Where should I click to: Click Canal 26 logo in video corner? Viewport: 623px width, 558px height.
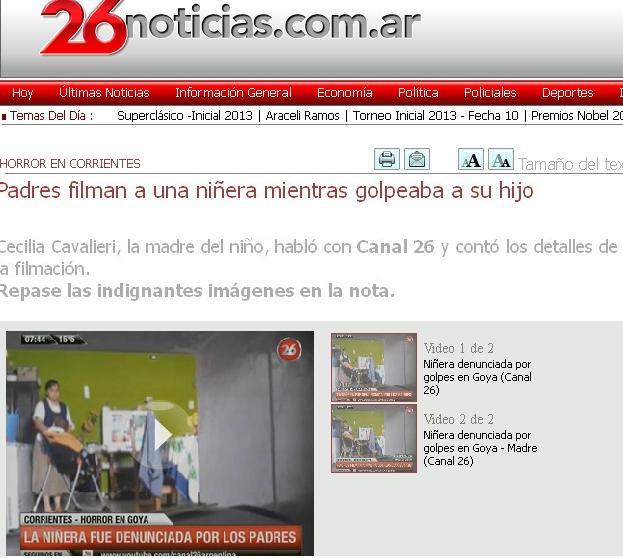pyautogui.click(x=289, y=350)
